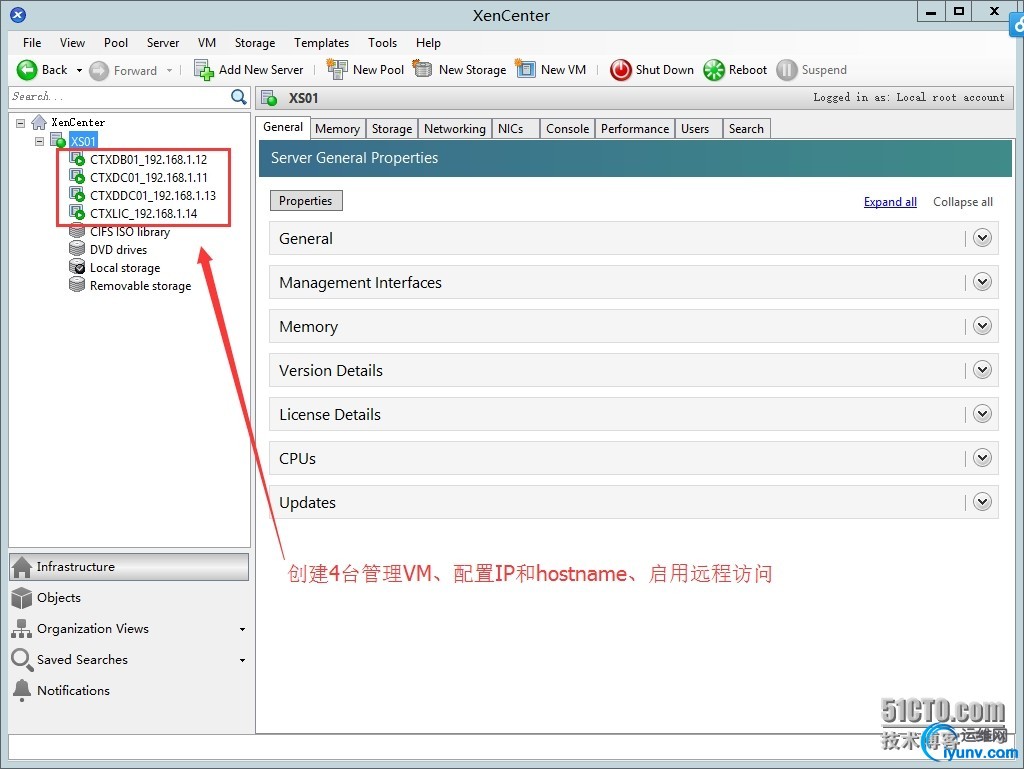Click the CTXDDC01 VM running icon
1024x769 pixels.
(77, 195)
